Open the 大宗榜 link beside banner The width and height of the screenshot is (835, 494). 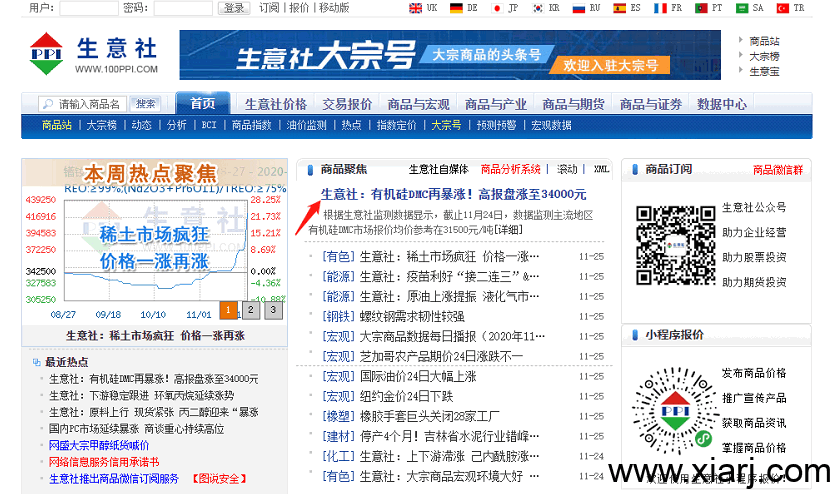click(x=764, y=56)
